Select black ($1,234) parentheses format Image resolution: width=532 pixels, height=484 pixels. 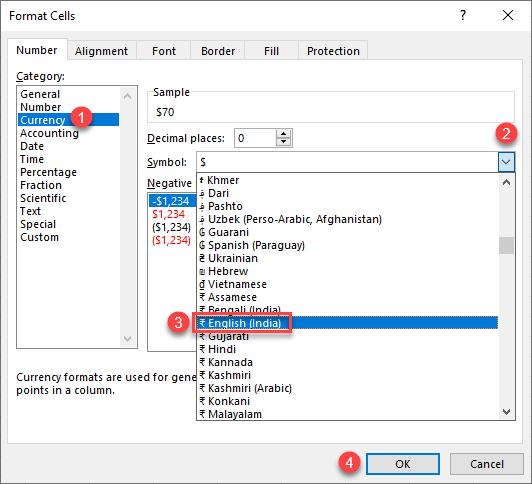point(172,227)
